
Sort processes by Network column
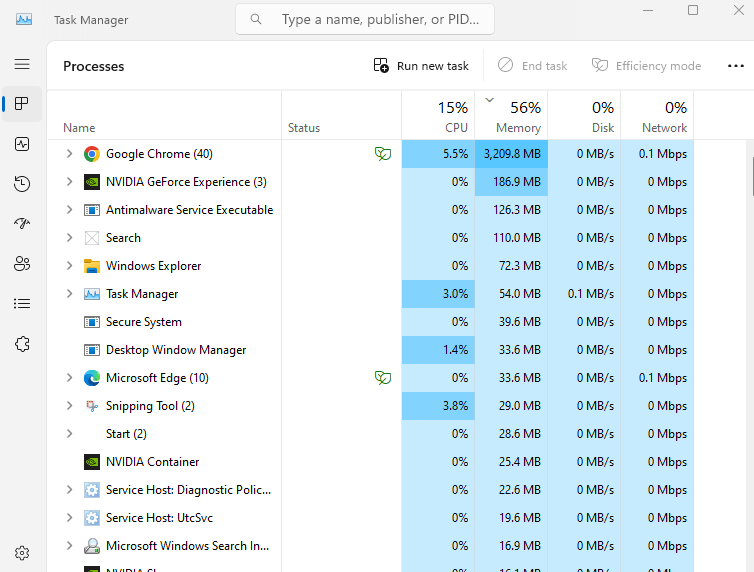(657, 116)
